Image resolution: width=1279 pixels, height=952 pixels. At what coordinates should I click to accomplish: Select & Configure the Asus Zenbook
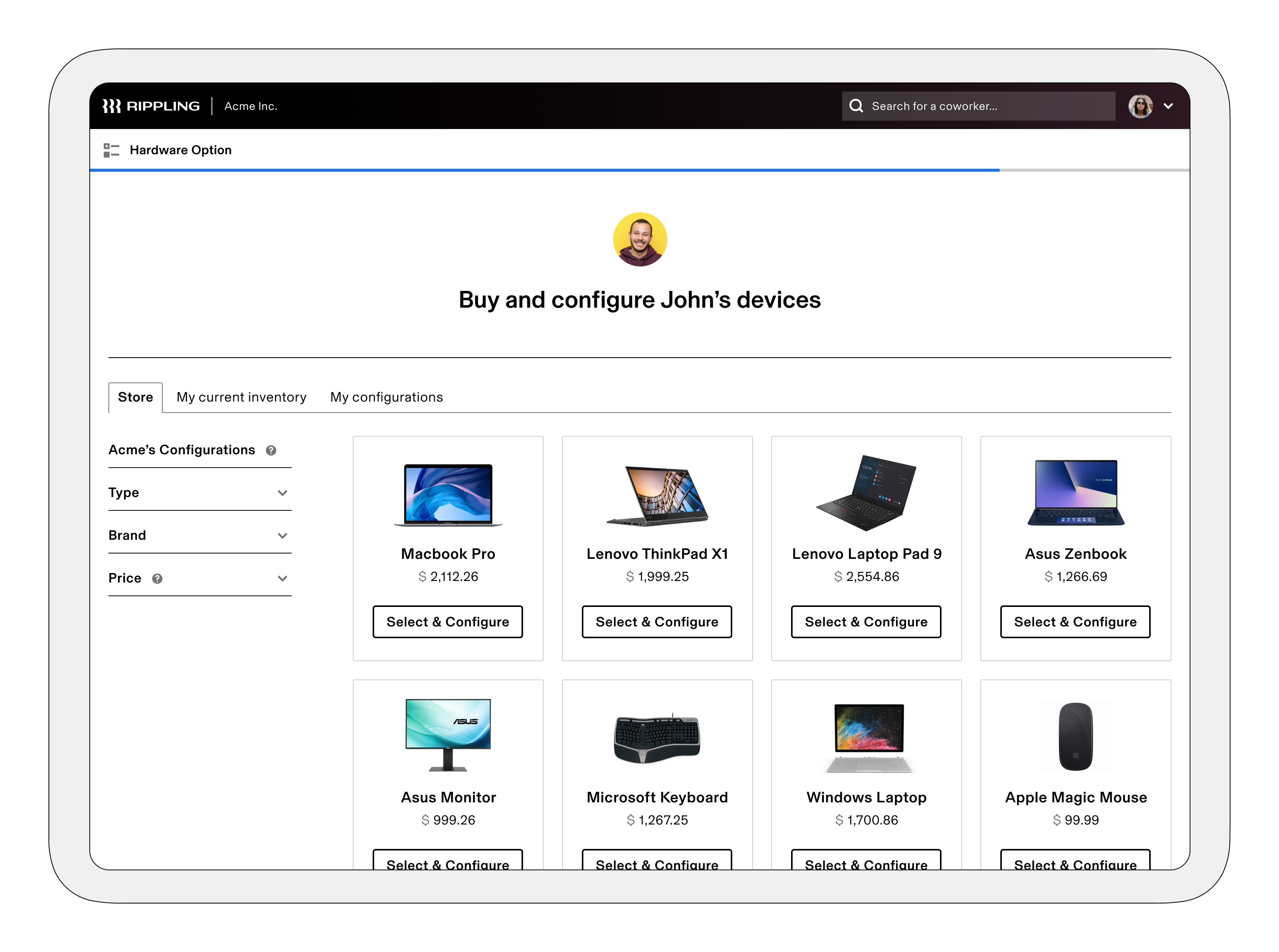pos(1075,622)
